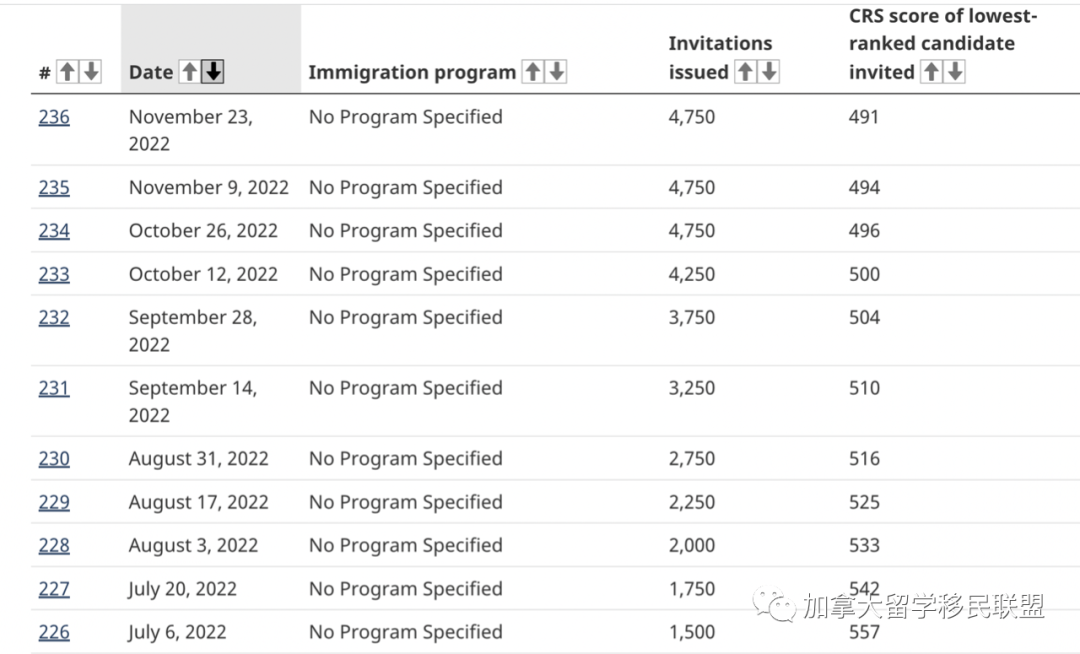Image resolution: width=1080 pixels, height=654 pixels.
Task: Click the active Date descending sort arrow
Action: coord(213,72)
